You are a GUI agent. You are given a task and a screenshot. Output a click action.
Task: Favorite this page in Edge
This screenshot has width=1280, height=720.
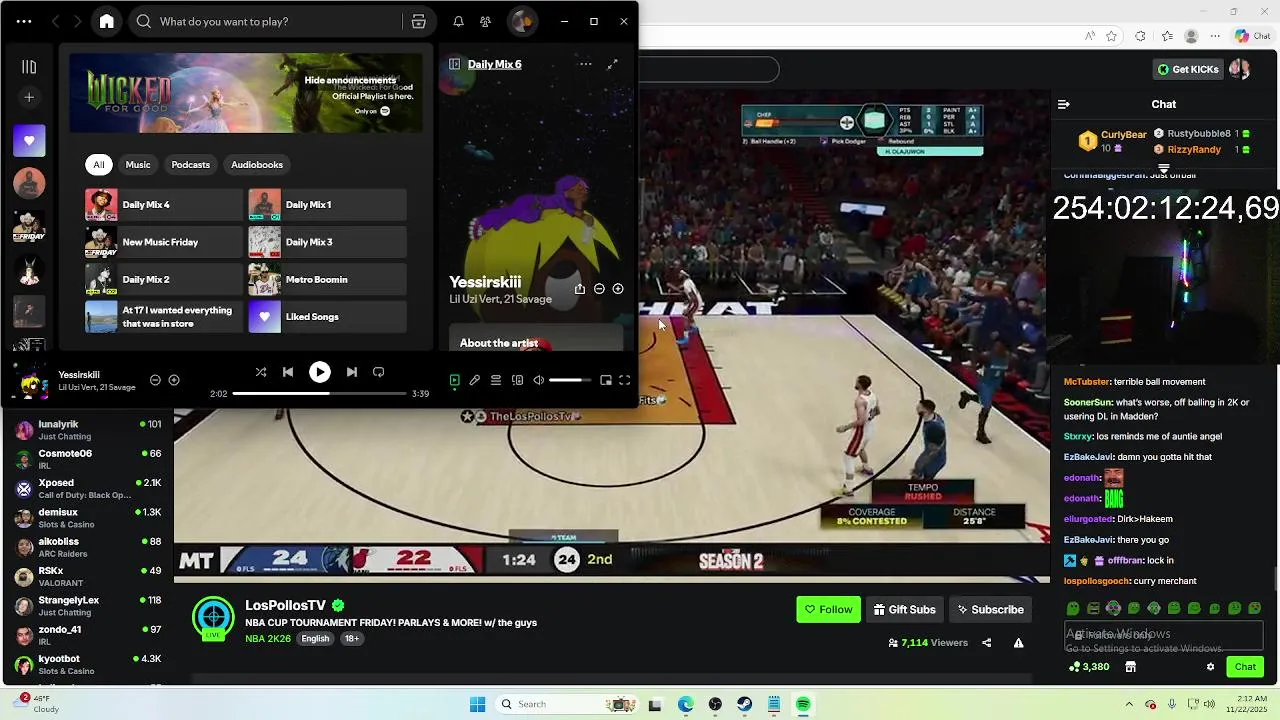1111,36
